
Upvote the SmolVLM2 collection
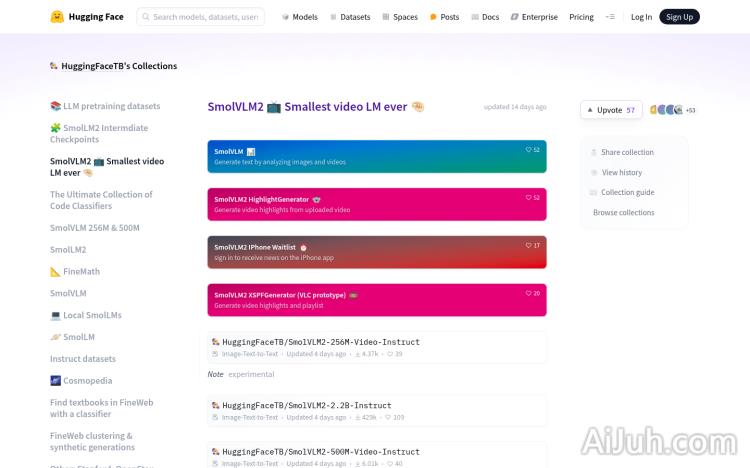[611, 110]
